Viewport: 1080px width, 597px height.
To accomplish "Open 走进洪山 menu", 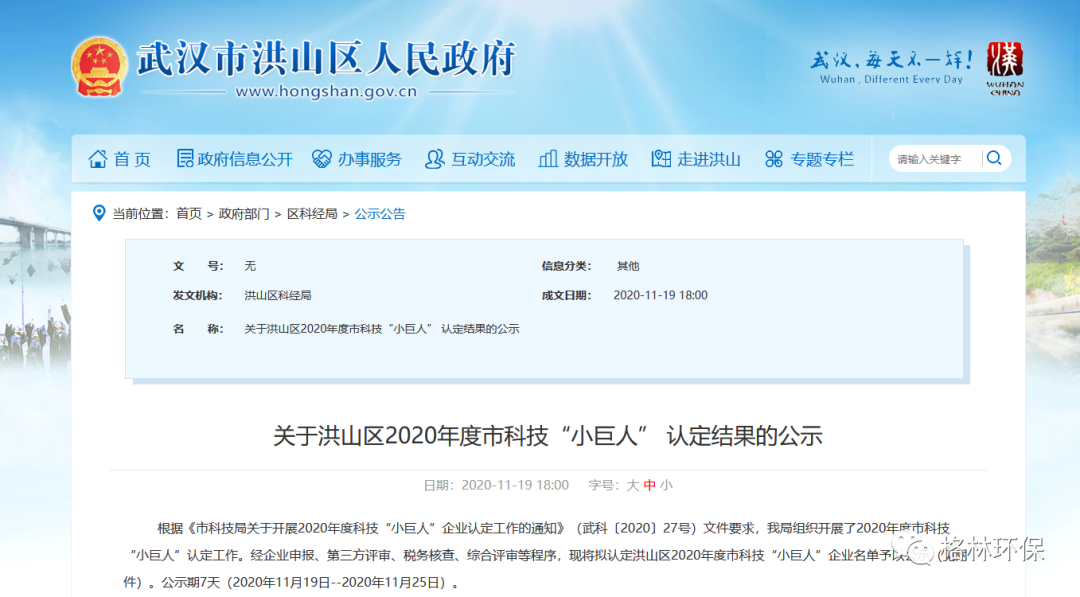I will (709, 160).
